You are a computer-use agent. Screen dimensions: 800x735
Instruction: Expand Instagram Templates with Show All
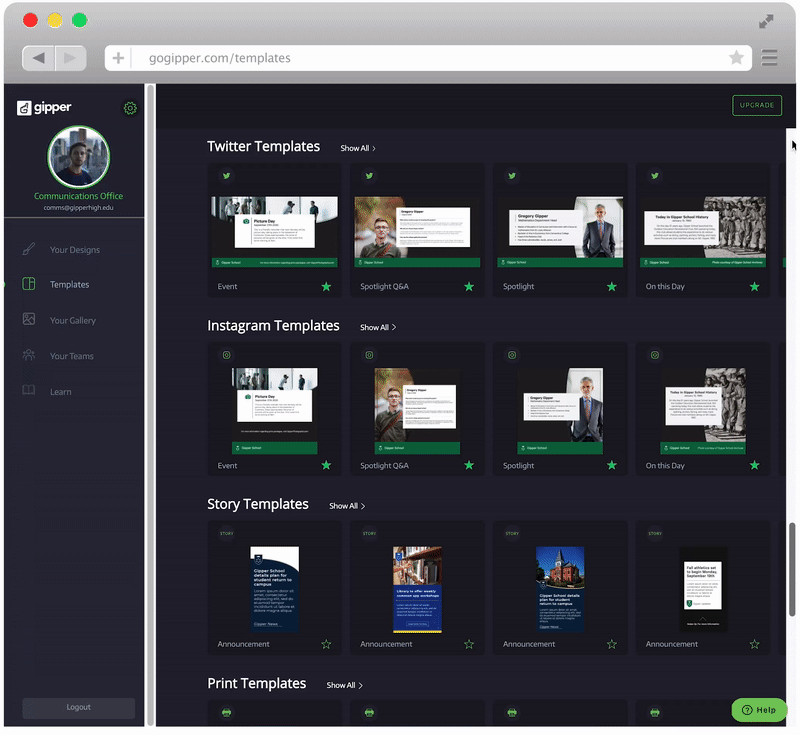tap(378, 327)
